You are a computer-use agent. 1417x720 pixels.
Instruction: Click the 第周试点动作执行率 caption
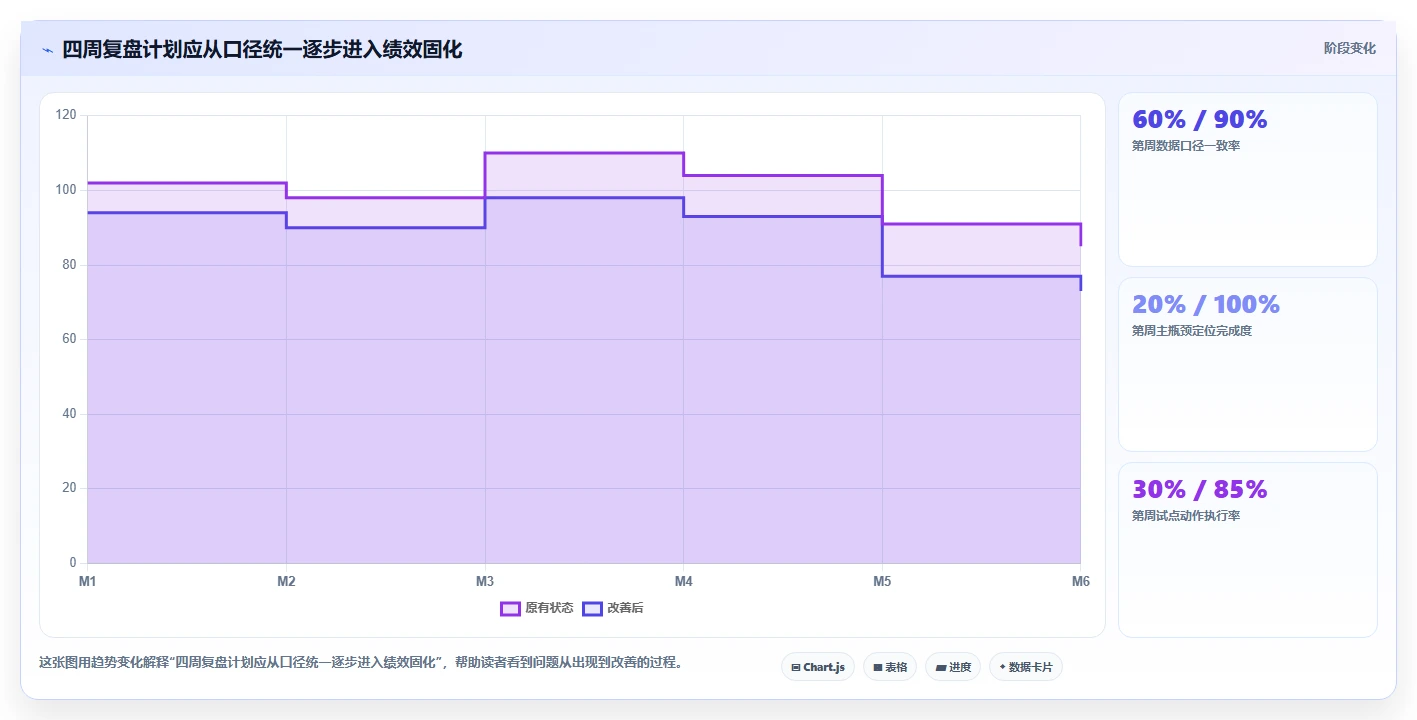coord(1186,516)
